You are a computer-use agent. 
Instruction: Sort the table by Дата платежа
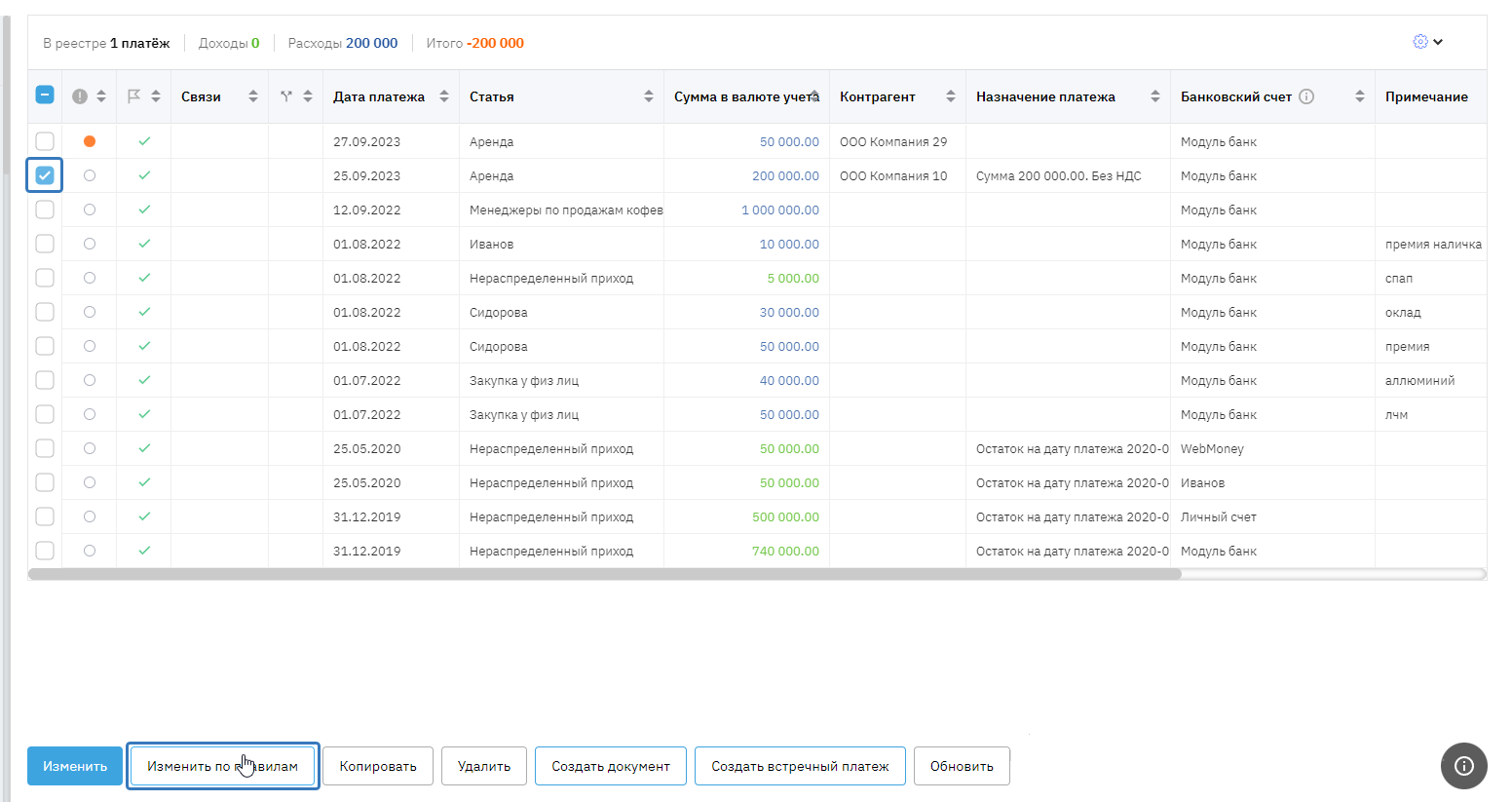pos(444,96)
